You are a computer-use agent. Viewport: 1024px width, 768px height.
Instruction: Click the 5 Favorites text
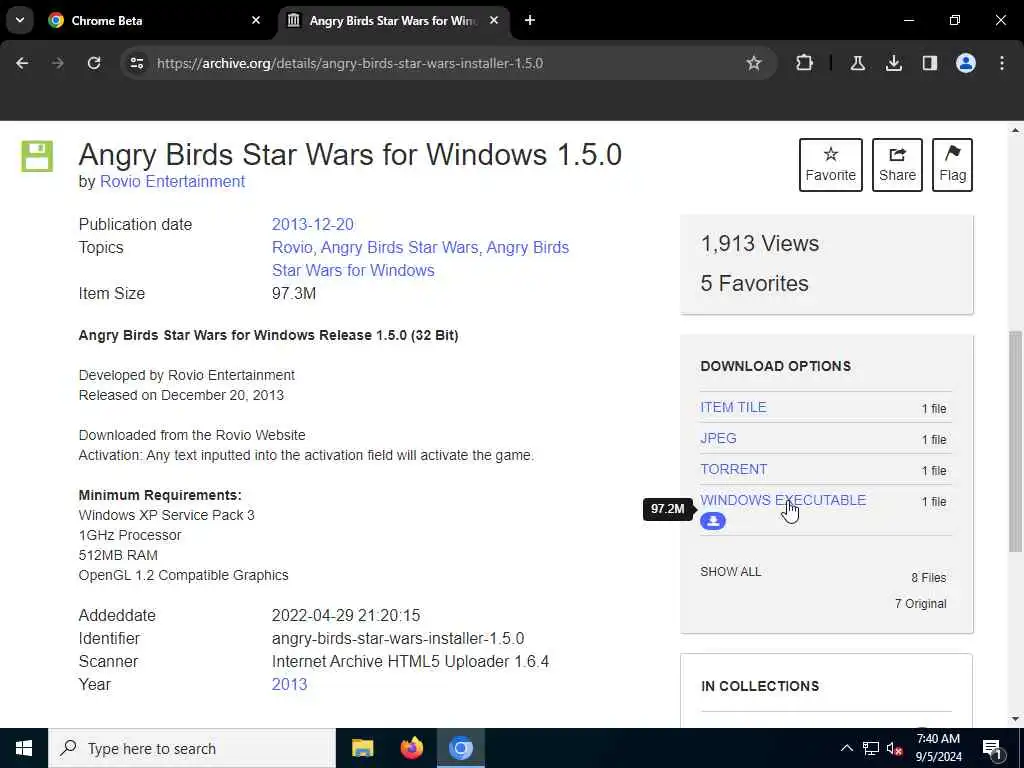(x=754, y=283)
